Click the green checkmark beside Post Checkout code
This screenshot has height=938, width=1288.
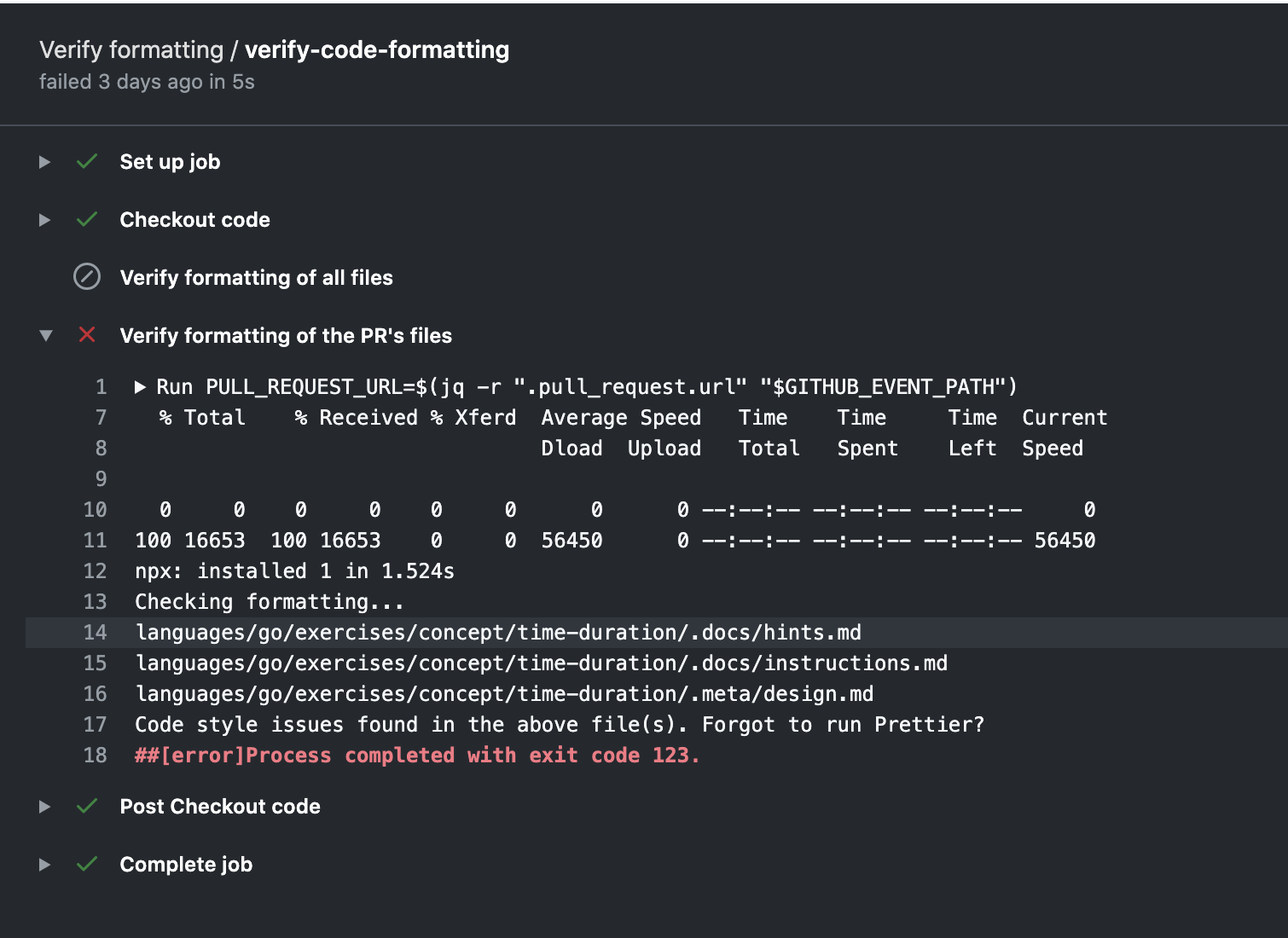(x=86, y=806)
